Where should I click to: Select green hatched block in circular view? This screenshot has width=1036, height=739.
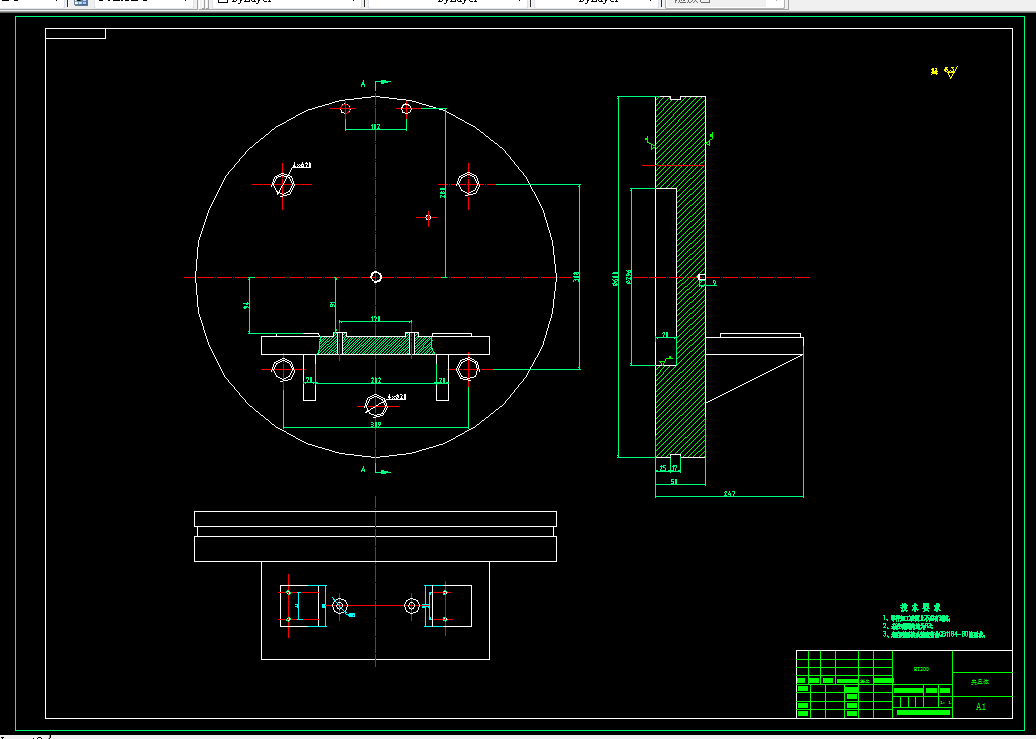376,346
